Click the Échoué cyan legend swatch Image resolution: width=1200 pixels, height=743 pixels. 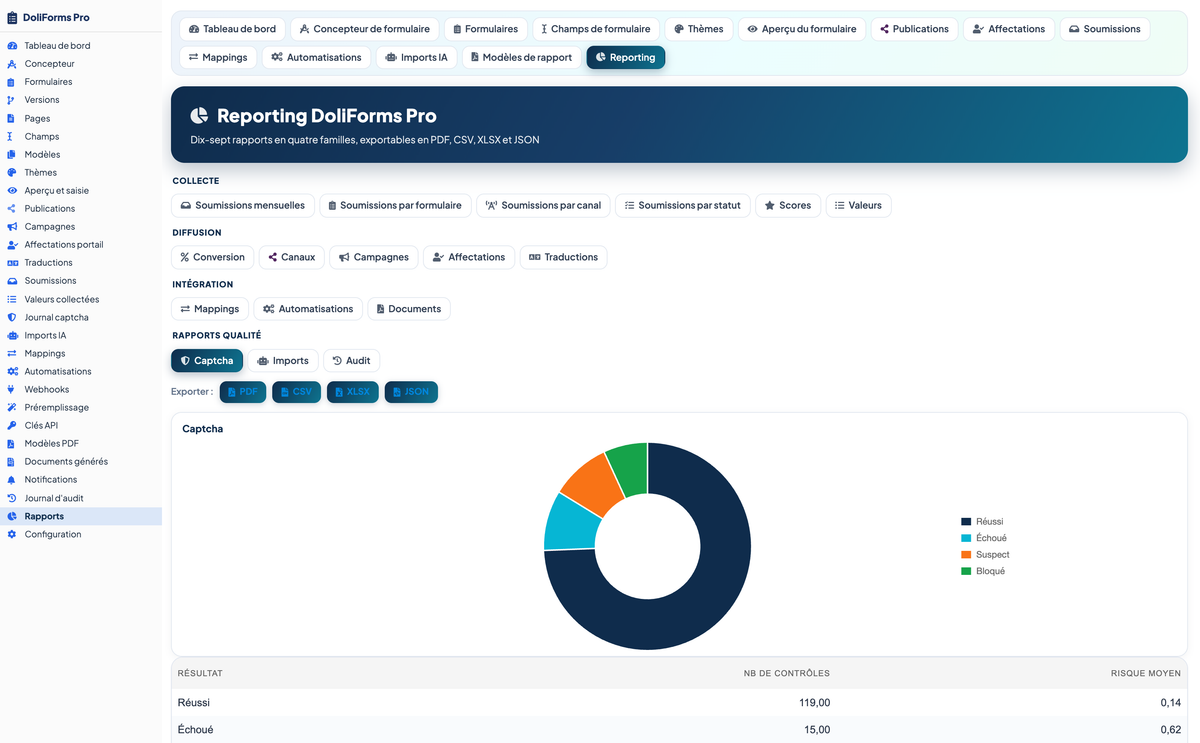coord(966,538)
